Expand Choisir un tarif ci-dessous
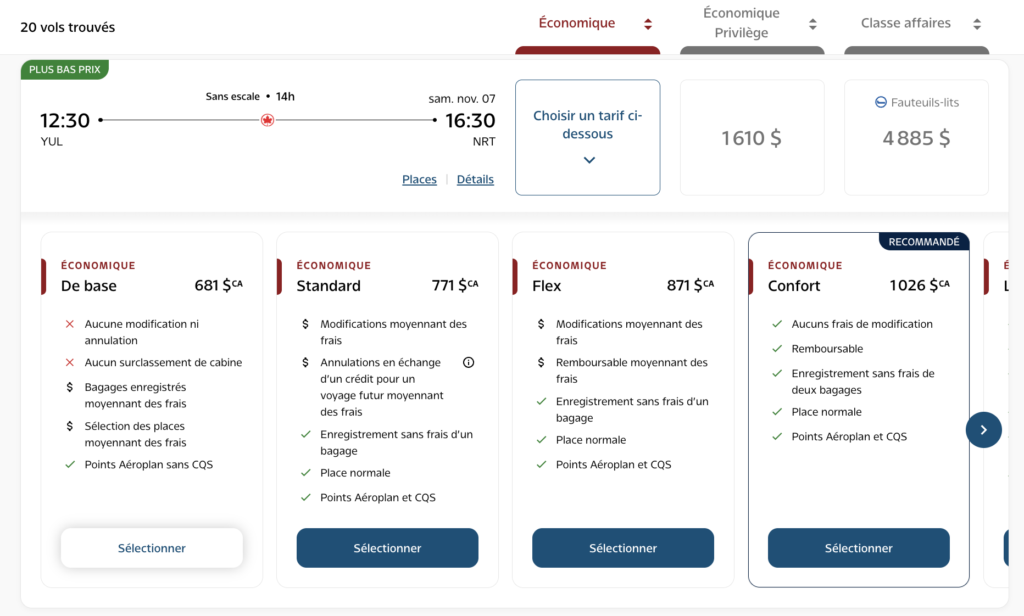The height and width of the screenshot is (616, 1024). coord(587,136)
